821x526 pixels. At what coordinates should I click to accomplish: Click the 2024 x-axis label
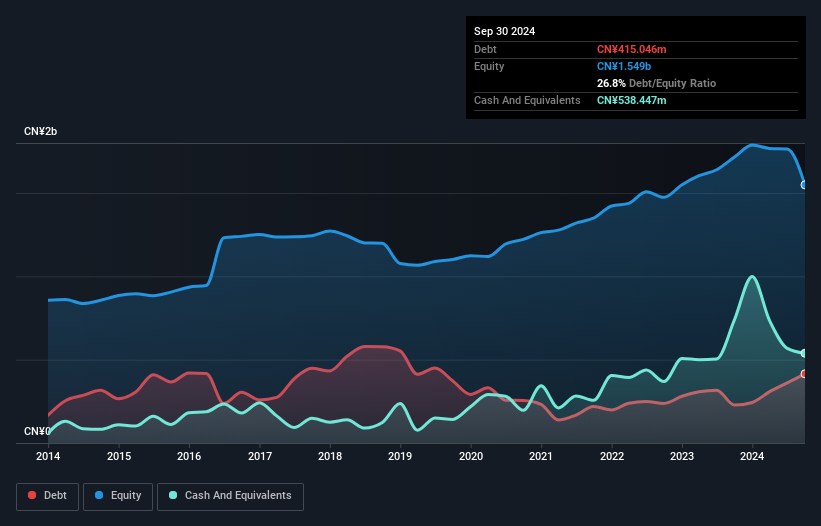752,456
